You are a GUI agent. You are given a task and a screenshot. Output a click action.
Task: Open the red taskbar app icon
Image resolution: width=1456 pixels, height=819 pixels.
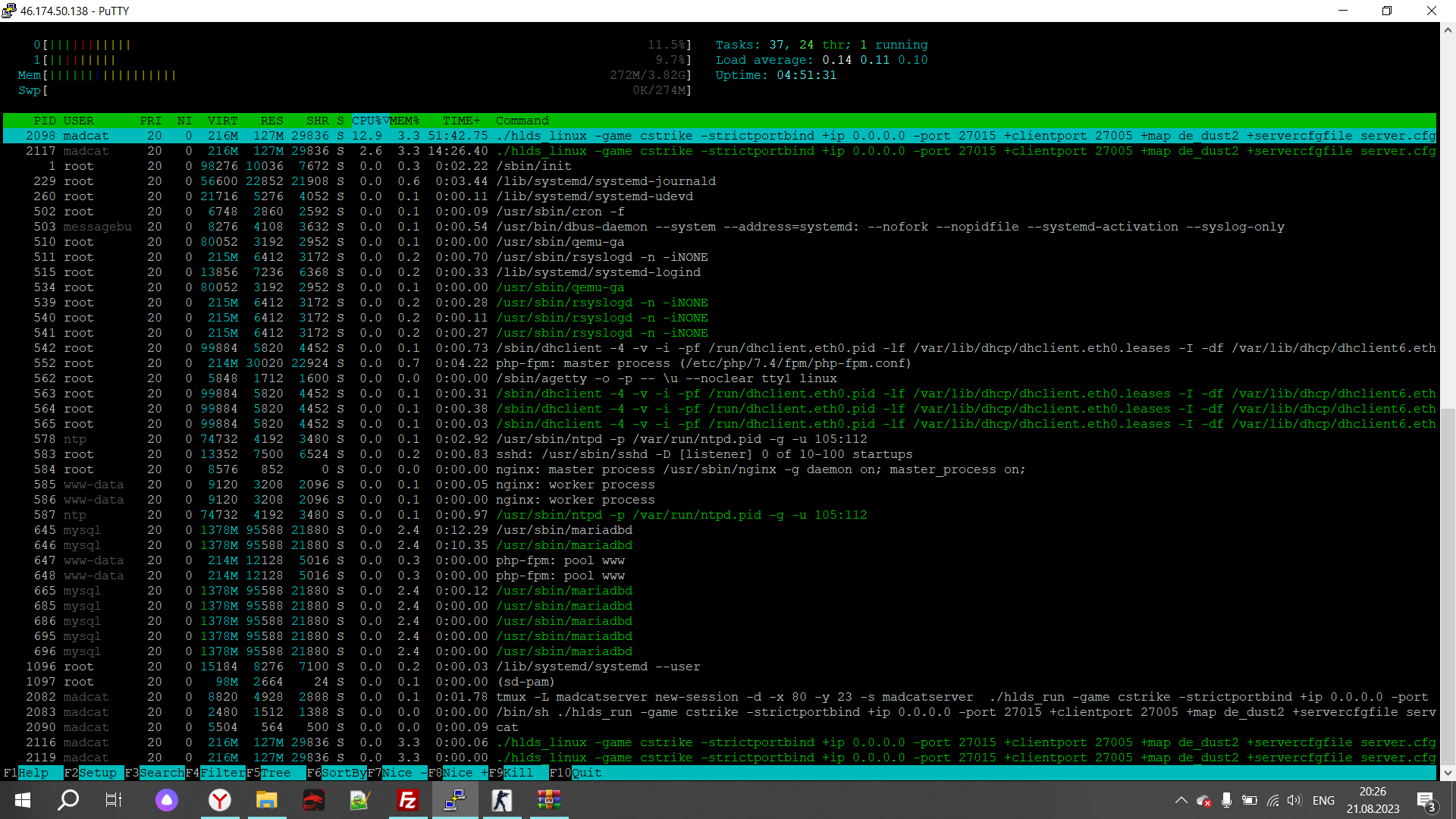pyautogui.click(x=313, y=800)
